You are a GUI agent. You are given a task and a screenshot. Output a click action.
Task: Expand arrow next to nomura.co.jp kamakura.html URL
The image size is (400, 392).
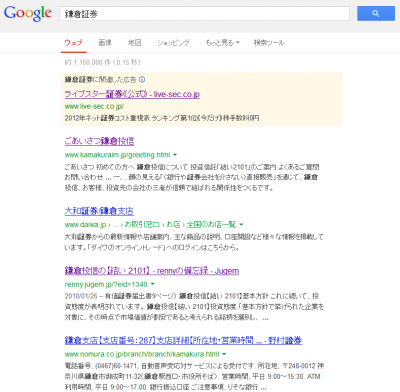(224, 354)
